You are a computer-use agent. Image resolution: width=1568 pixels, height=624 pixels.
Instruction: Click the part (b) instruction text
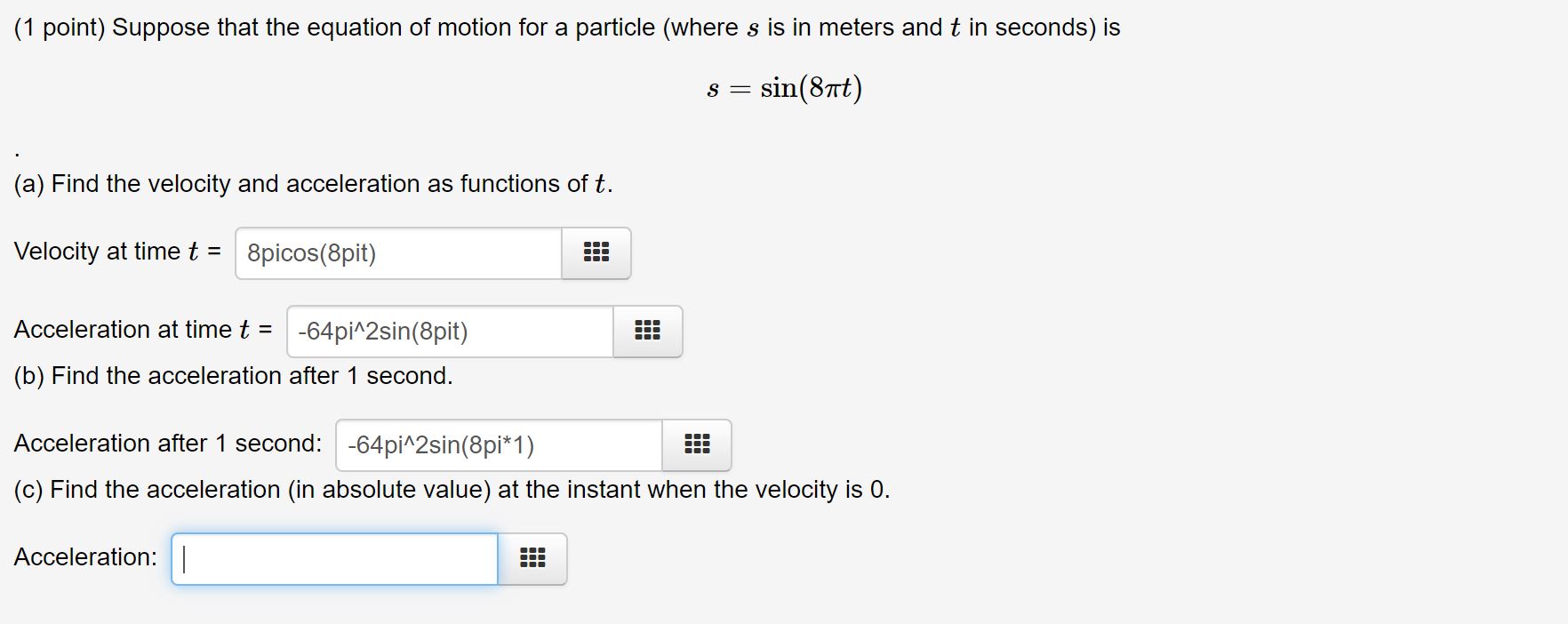click(x=233, y=376)
